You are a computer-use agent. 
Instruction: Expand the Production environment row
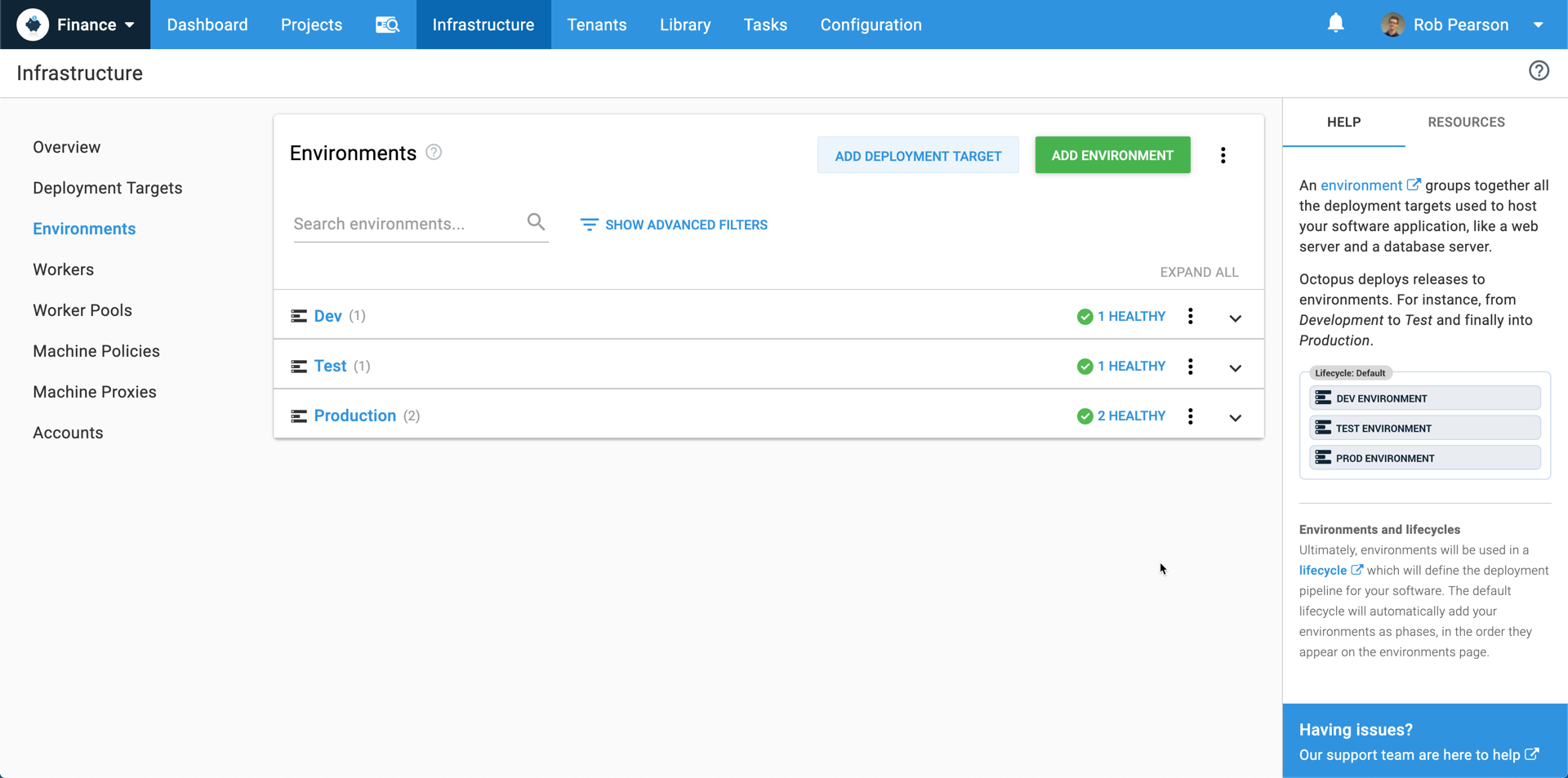1235,418
